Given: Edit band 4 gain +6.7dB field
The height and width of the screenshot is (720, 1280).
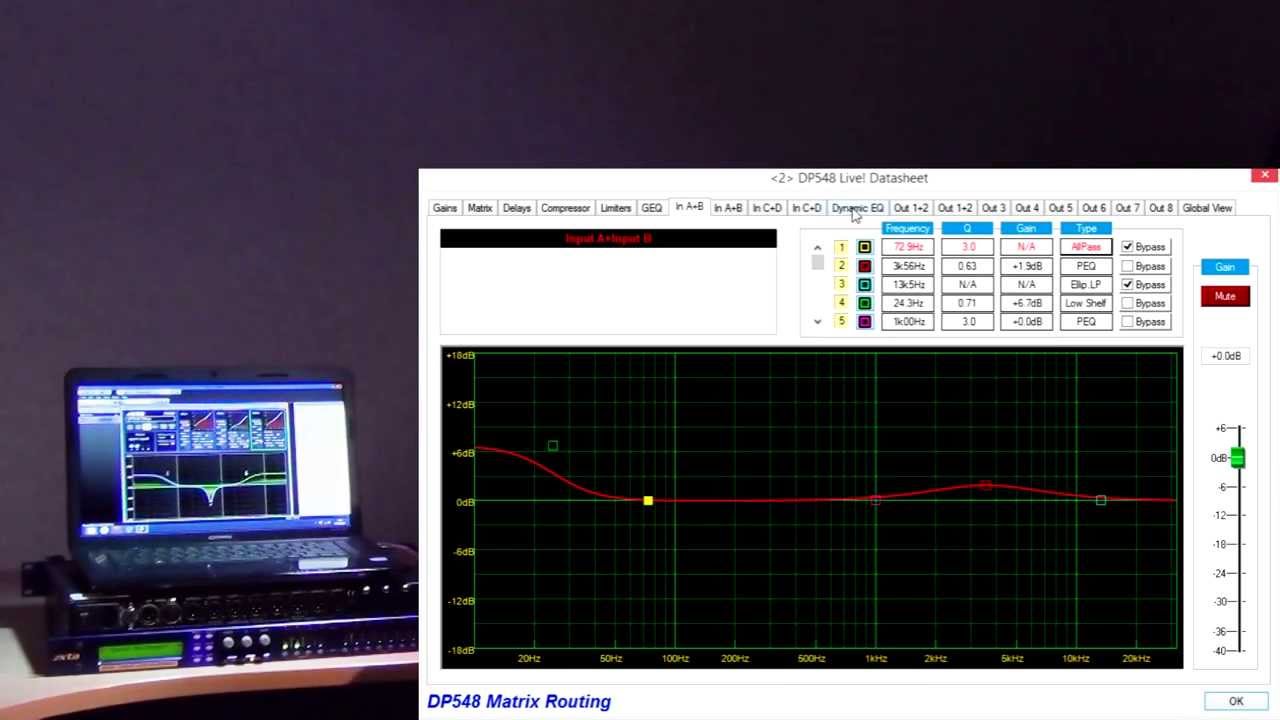Looking at the screenshot, I should [x=1026, y=303].
